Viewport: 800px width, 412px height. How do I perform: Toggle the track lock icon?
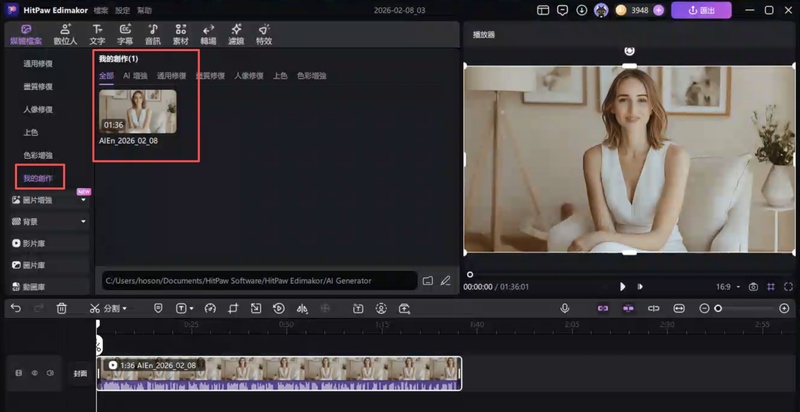(x=18, y=373)
